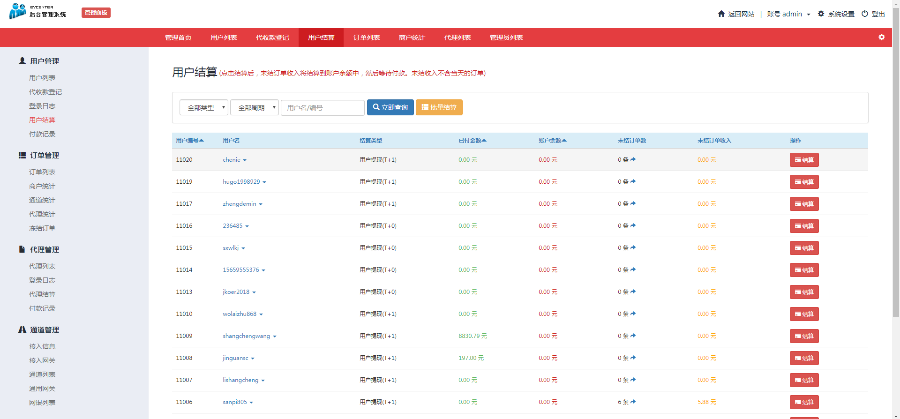Select 订单列表 tab in red navigation bar

coord(366,37)
